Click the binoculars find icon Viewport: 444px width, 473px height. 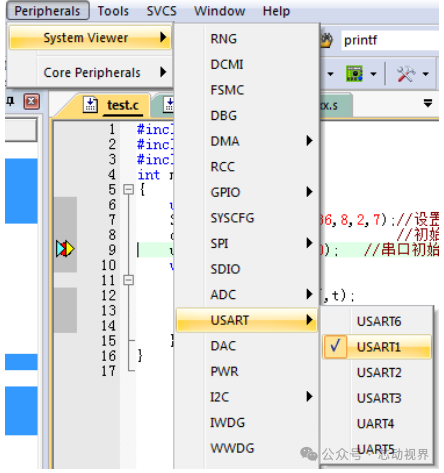[327, 41]
